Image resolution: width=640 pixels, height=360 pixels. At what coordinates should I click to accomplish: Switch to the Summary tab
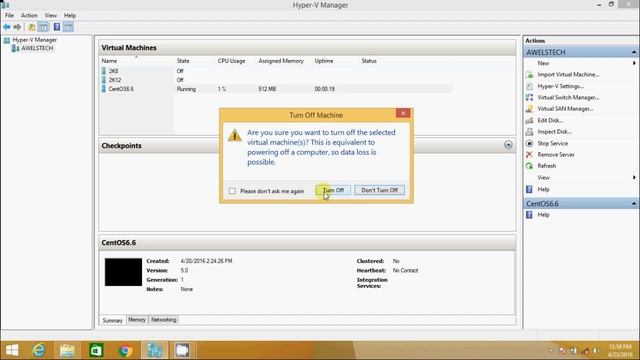coord(112,320)
